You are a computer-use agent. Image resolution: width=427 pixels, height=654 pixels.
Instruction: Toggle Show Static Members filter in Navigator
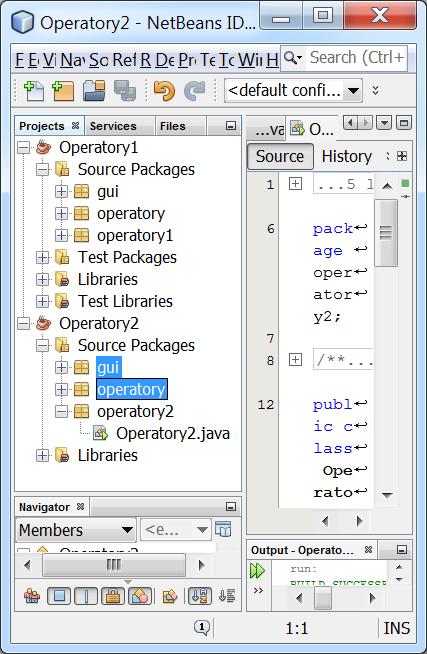[86, 596]
